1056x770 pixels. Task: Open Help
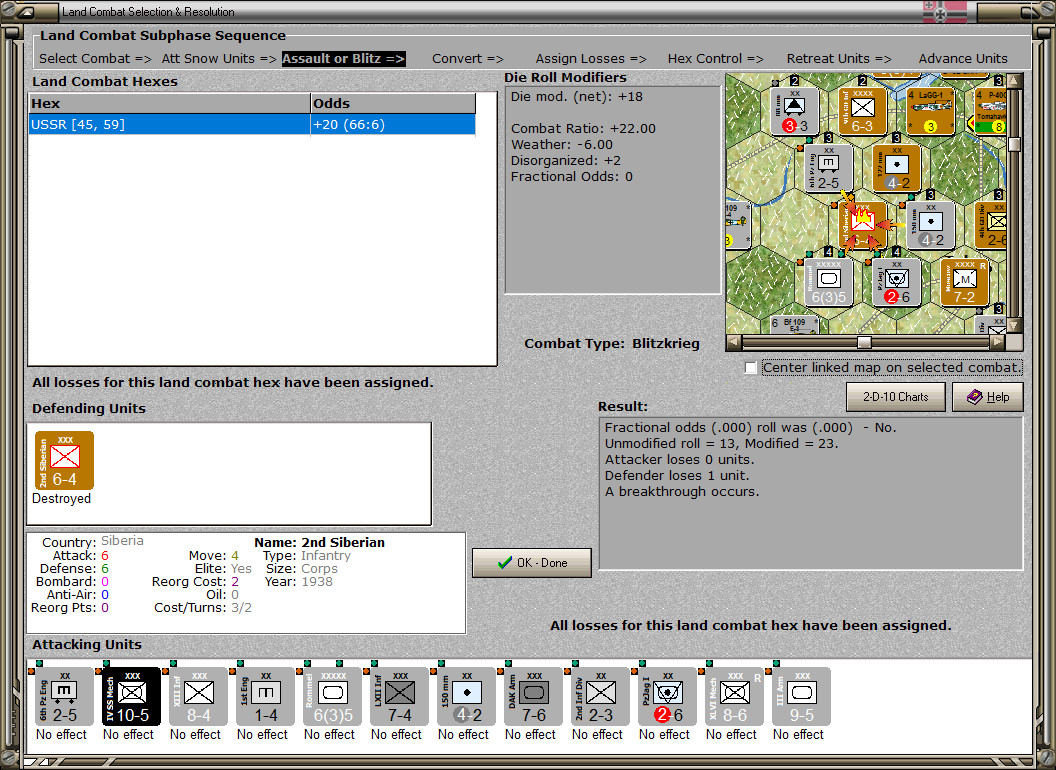tap(988, 397)
